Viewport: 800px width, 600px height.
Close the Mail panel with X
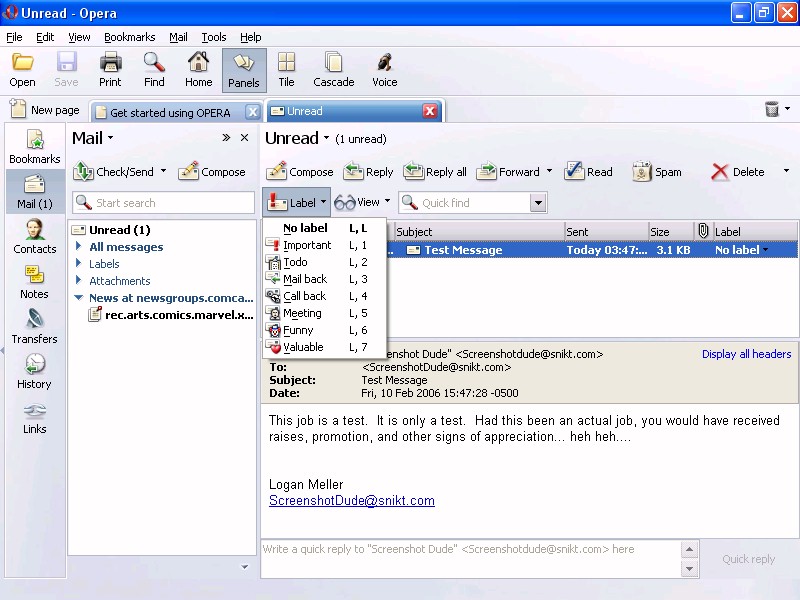click(244, 137)
